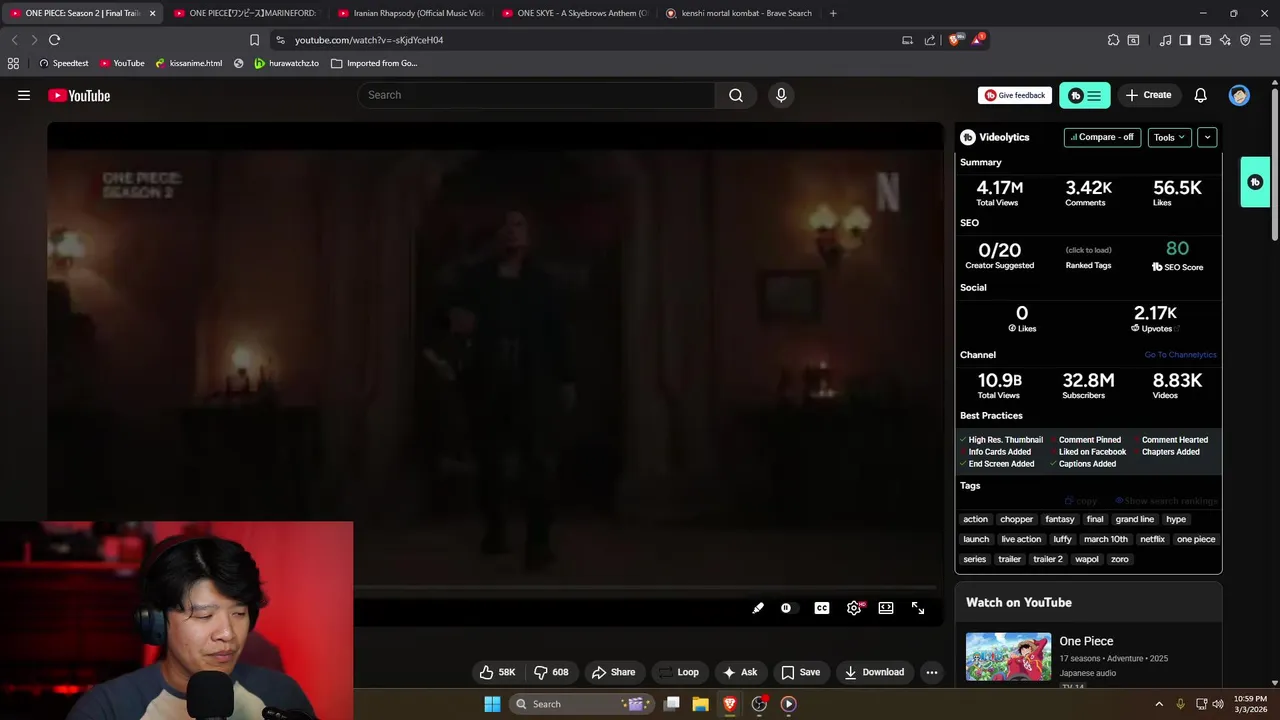Switch to ONE SKYE Skyebrows Anthem tab

click(x=574, y=13)
